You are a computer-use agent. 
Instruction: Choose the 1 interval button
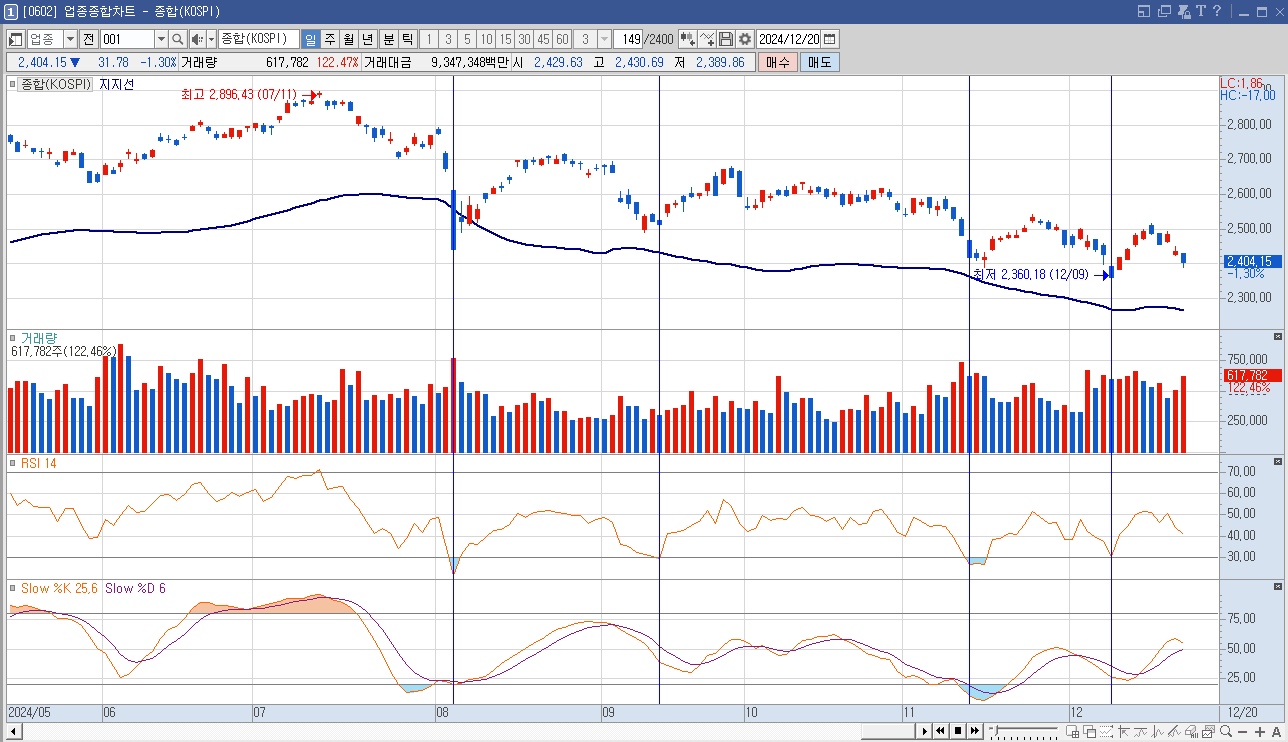click(x=429, y=39)
